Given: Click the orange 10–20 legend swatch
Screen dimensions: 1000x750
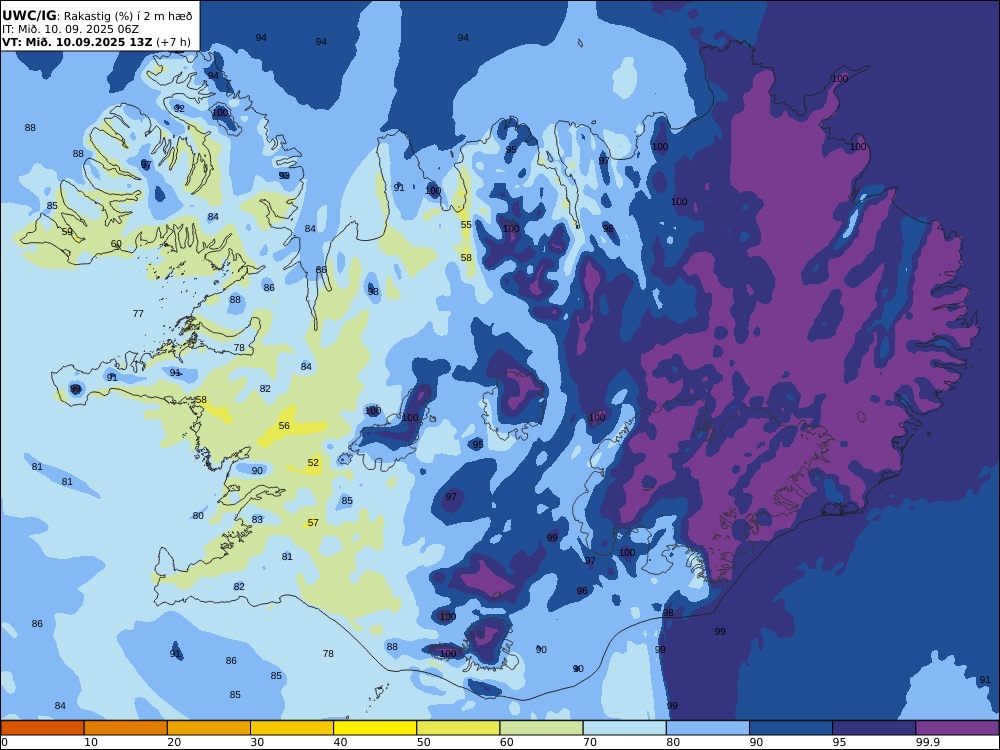Looking at the screenshot, I should point(126,728).
